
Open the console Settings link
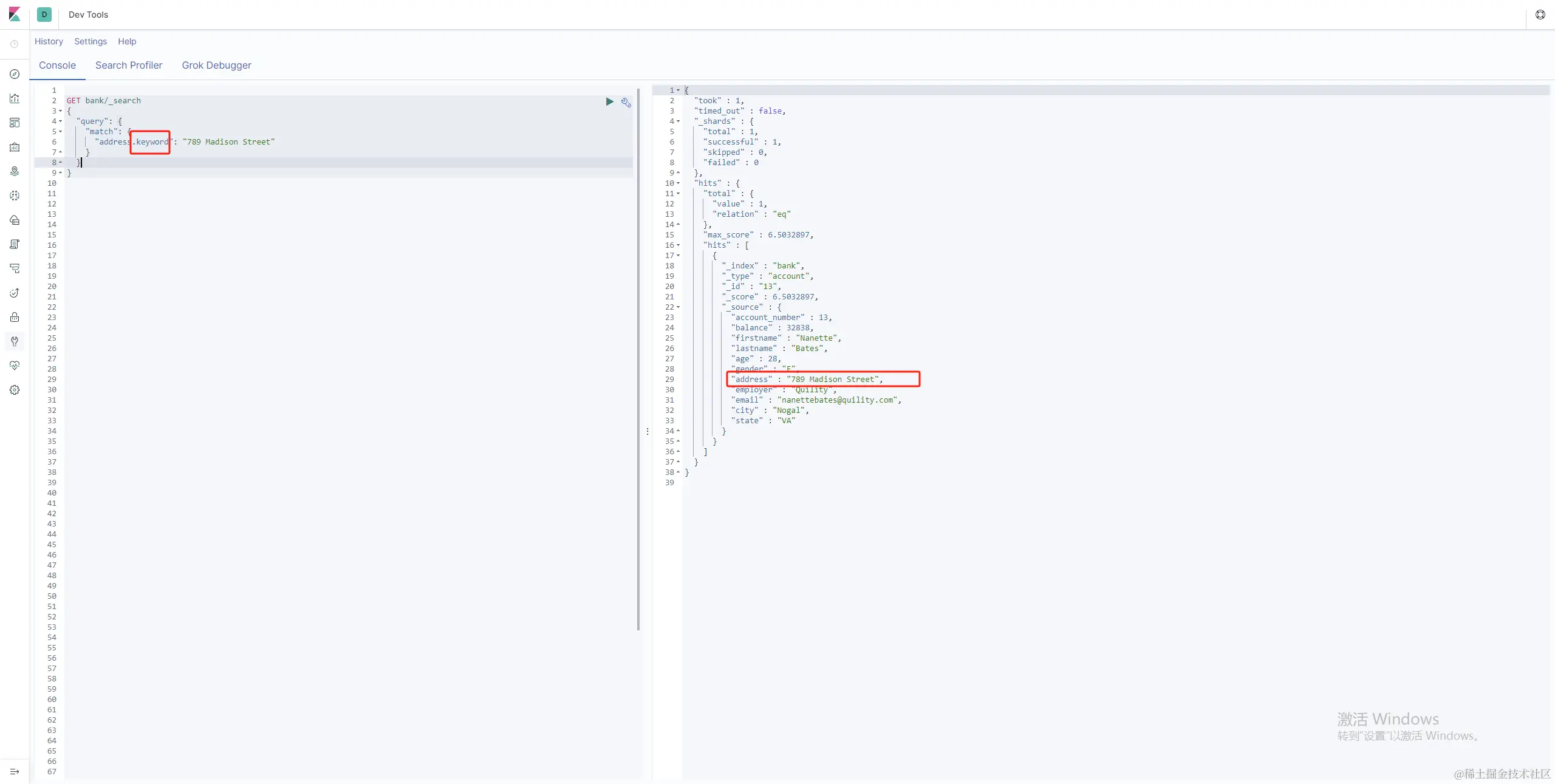point(91,41)
